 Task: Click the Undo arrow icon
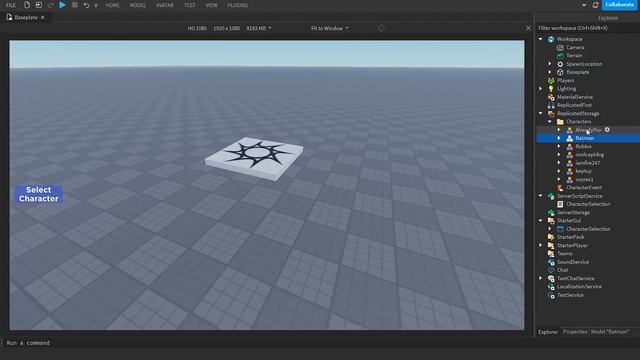[x=86, y=5]
